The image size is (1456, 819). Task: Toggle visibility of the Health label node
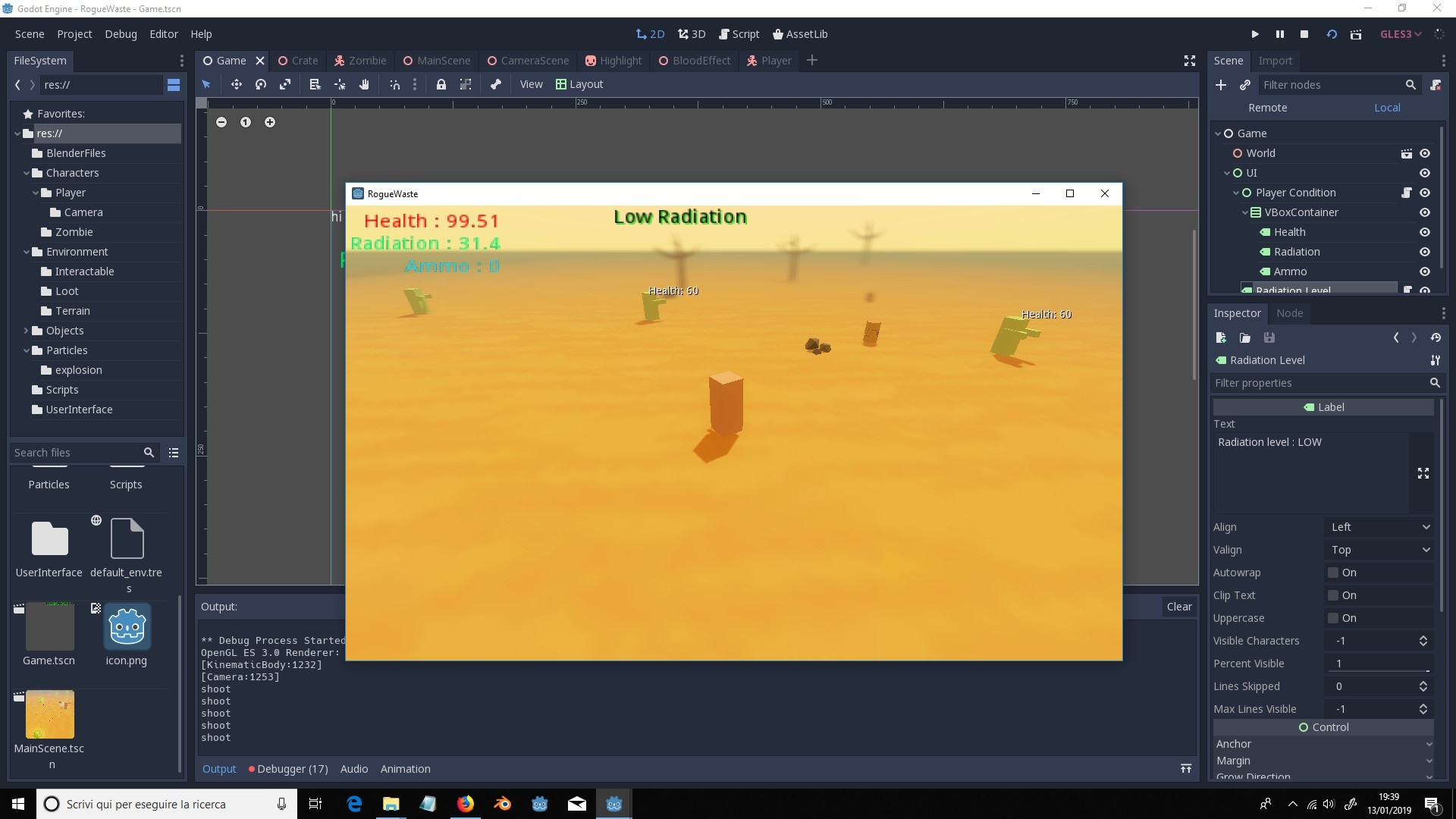pos(1424,232)
